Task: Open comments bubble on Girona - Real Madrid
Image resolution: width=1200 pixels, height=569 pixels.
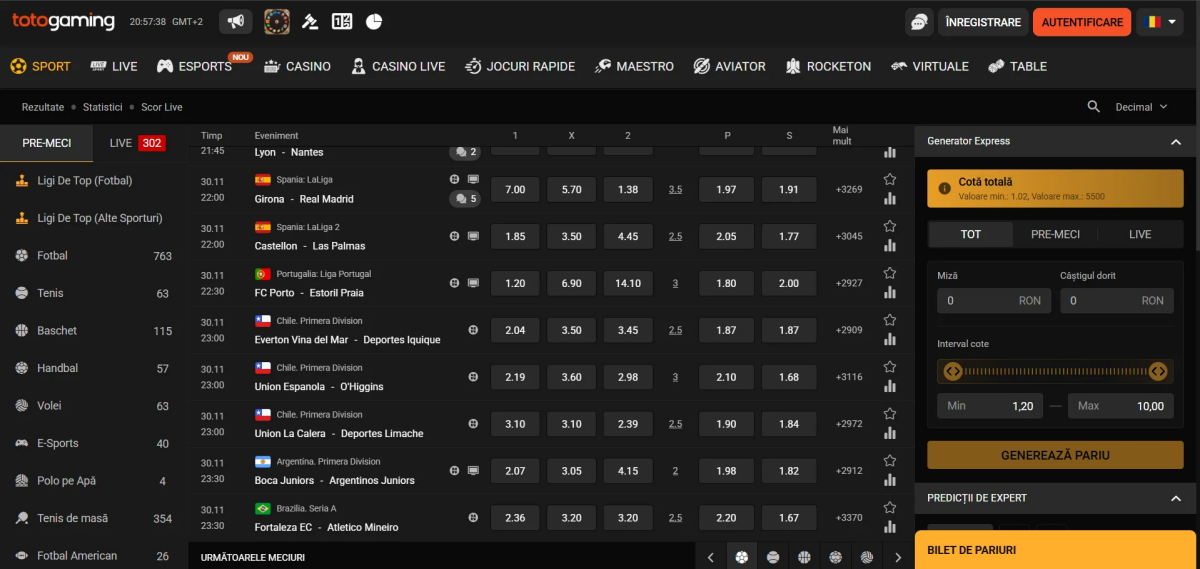Action: click(x=465, y=199)
